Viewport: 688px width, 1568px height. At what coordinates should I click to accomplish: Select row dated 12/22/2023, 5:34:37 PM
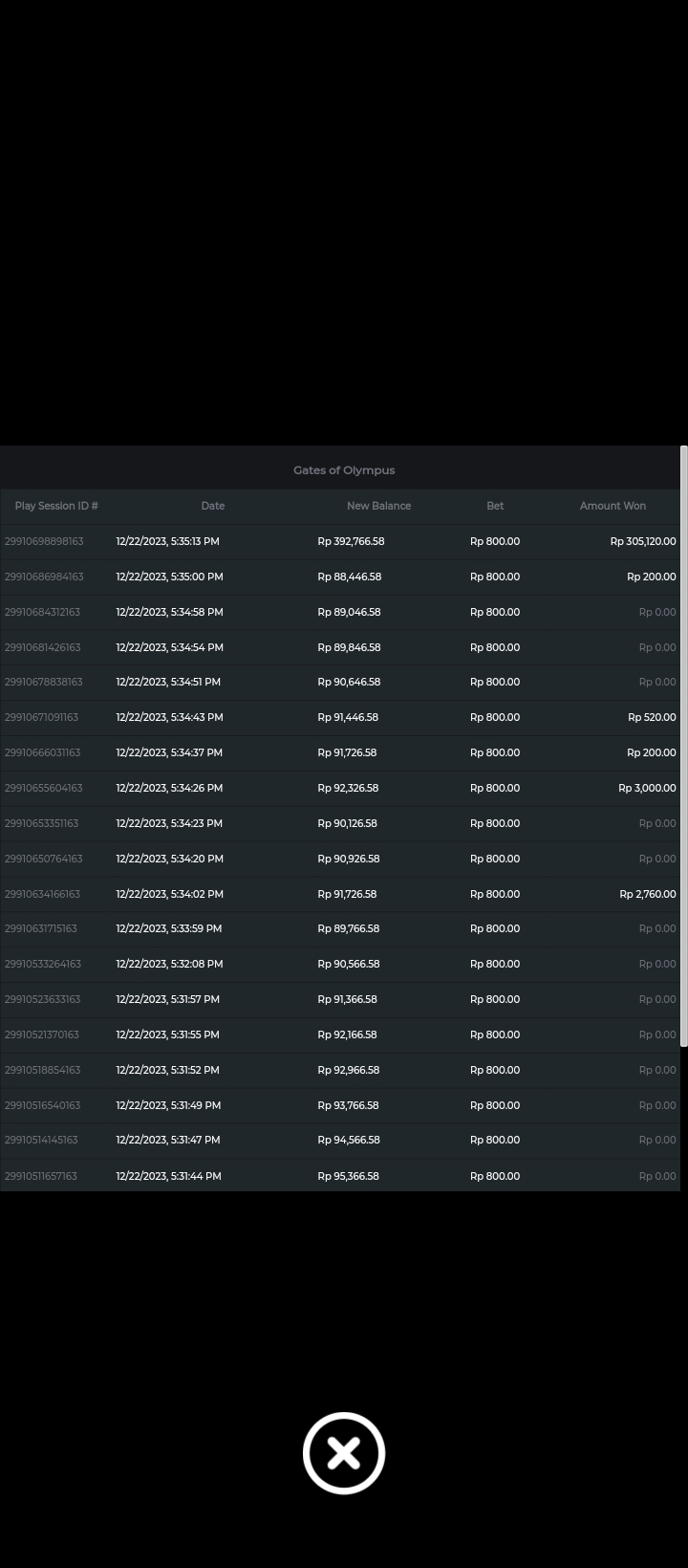(x=169, y=752)
